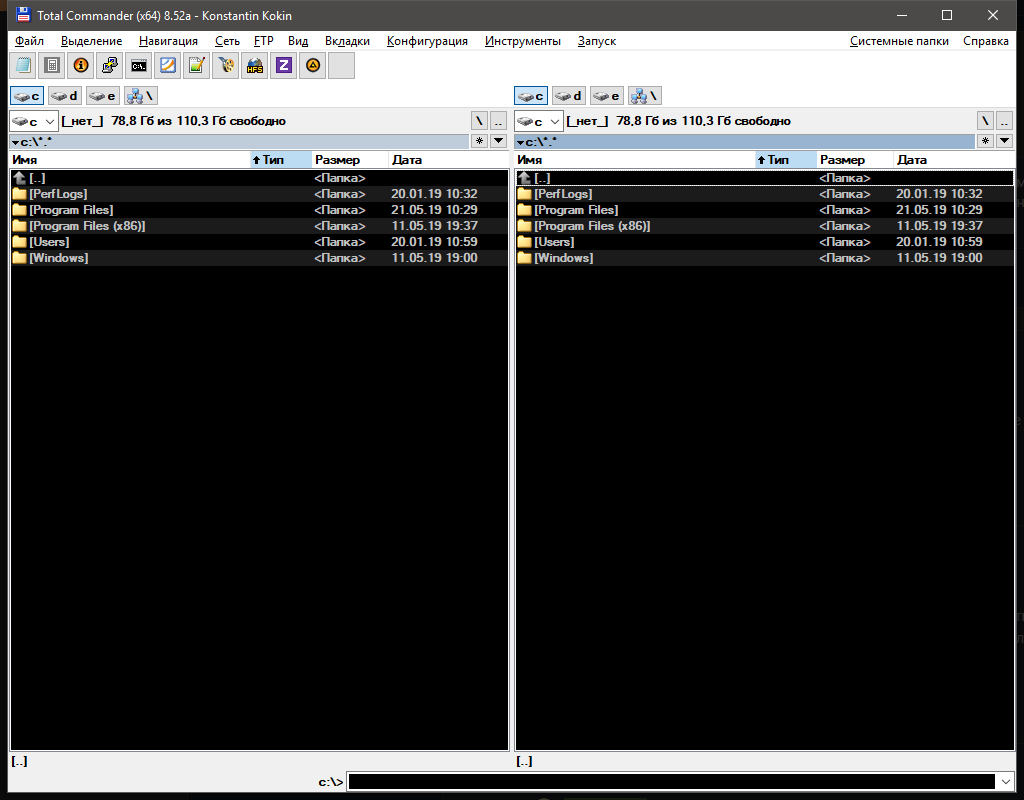Open the Сеть menu

tap(227, 40)
